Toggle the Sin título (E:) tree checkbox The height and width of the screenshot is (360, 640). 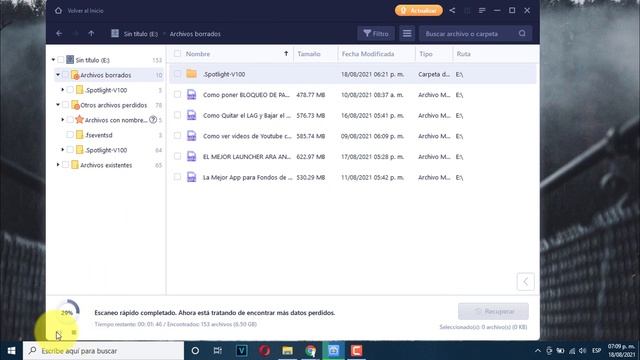pos(61,60)
